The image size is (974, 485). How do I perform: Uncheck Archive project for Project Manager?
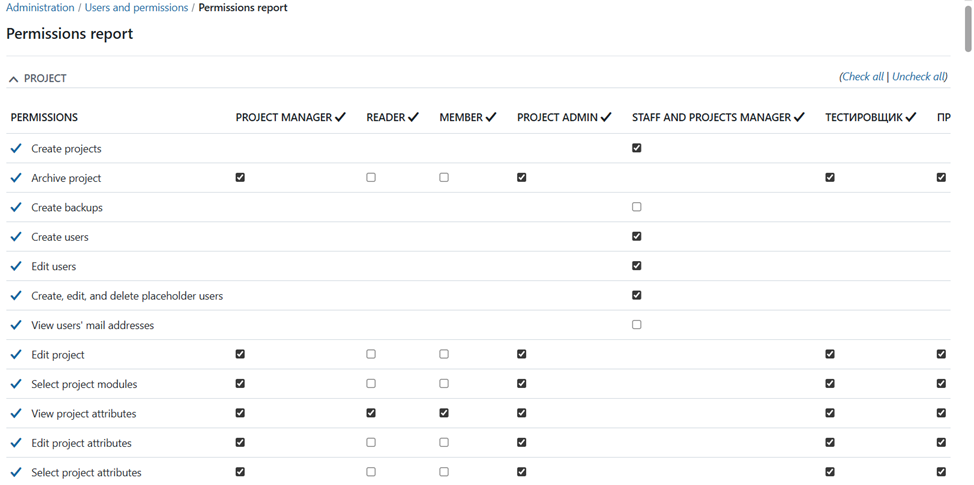tap(240, 178)
